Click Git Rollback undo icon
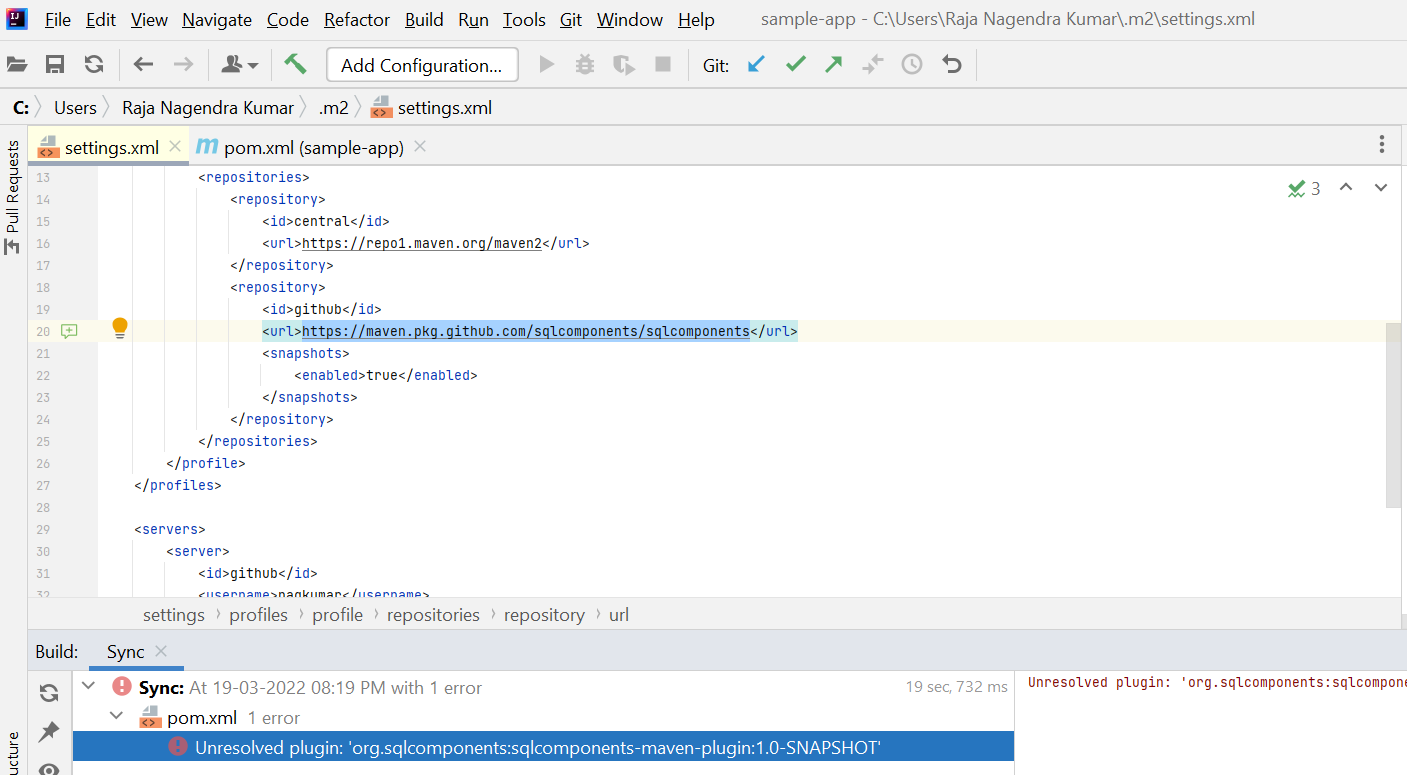This screenshot has height=775, width=1407. coord(952,65)
